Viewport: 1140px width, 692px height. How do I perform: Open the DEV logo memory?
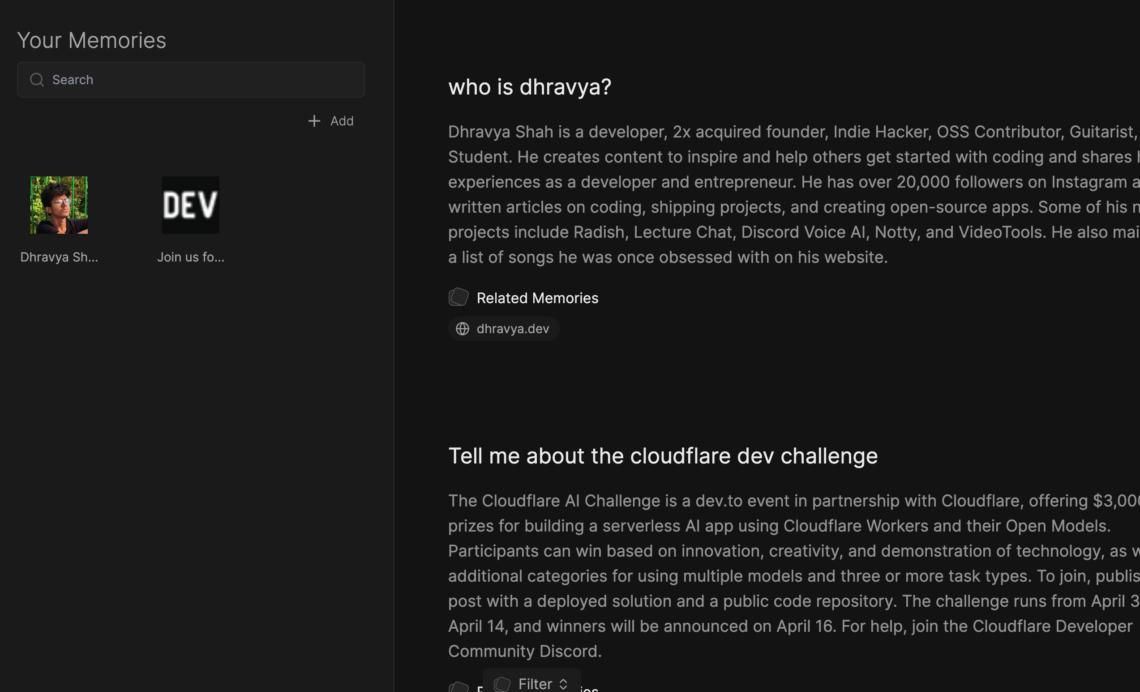(190, 205)
